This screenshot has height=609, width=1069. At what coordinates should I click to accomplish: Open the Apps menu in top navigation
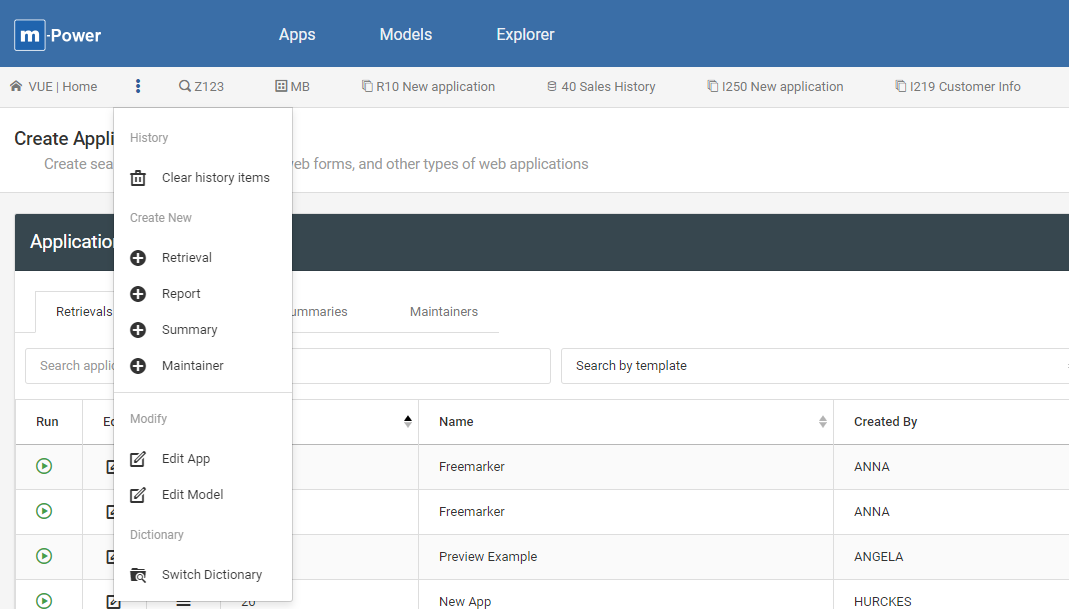click(x=297, y=34)
